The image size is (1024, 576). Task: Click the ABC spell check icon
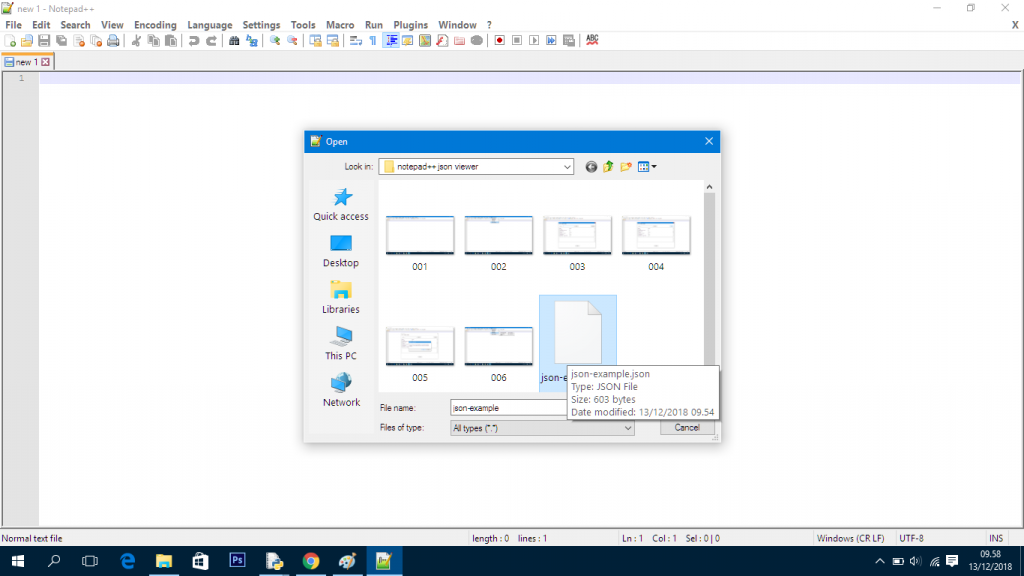[x=592, y=41]
